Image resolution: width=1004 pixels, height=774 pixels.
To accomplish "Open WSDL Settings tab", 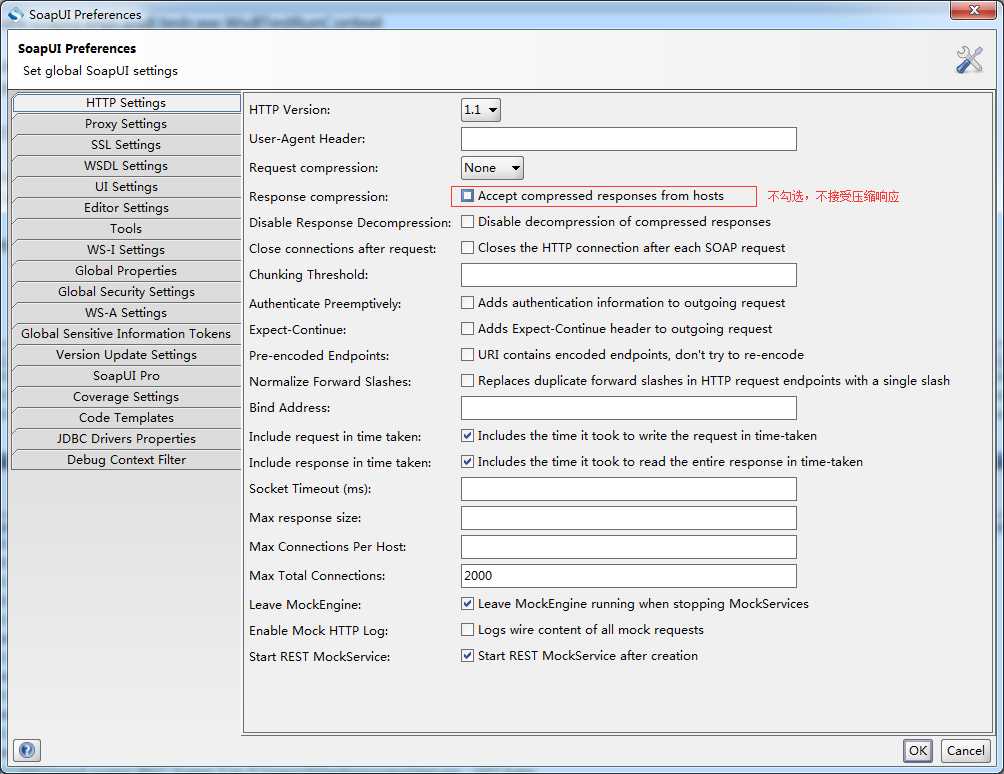I will tap(126, 165).
